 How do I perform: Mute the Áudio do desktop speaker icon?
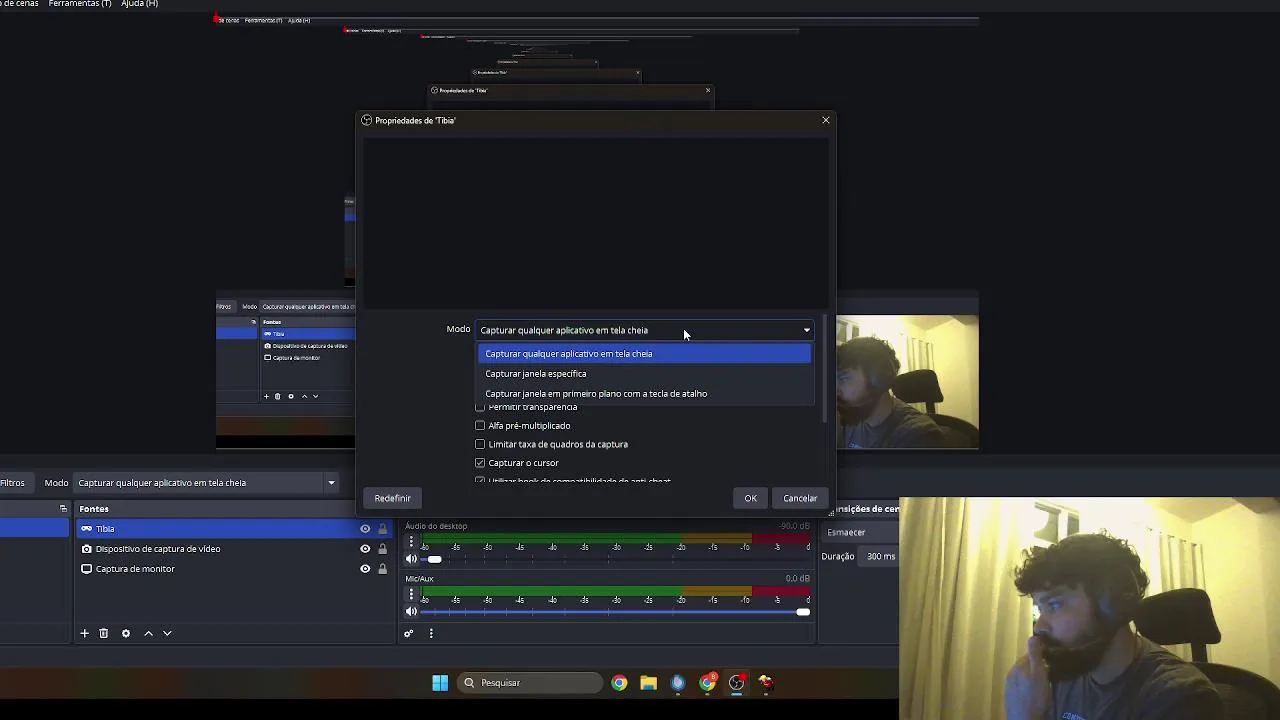pyautogui.click(x=411, y=559)
